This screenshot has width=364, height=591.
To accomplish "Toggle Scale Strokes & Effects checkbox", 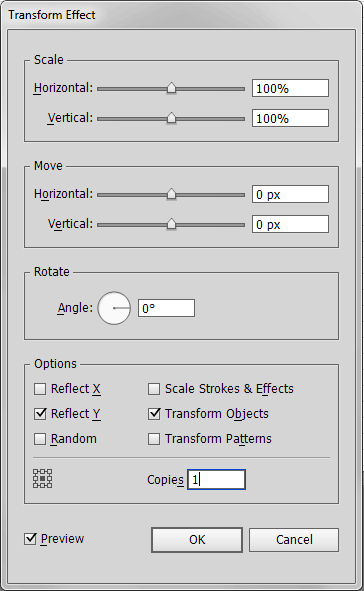I will pos(154,389).
